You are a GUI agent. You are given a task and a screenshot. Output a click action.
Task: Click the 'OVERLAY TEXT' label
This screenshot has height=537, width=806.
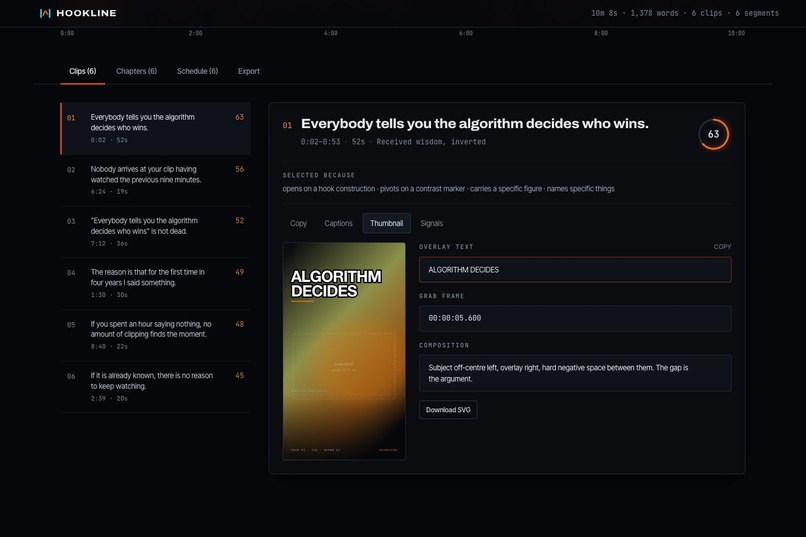tap(446, 247)
